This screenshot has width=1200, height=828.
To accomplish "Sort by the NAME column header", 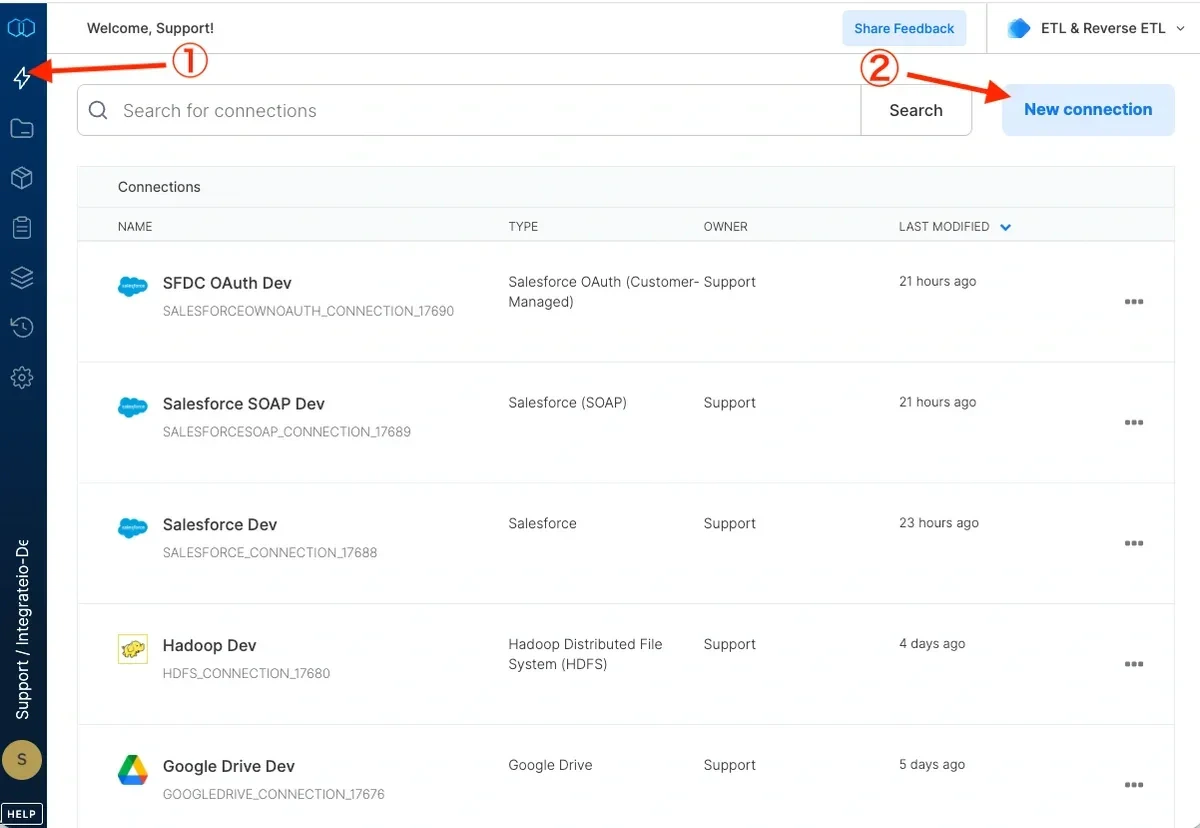I will pos(135,227).
